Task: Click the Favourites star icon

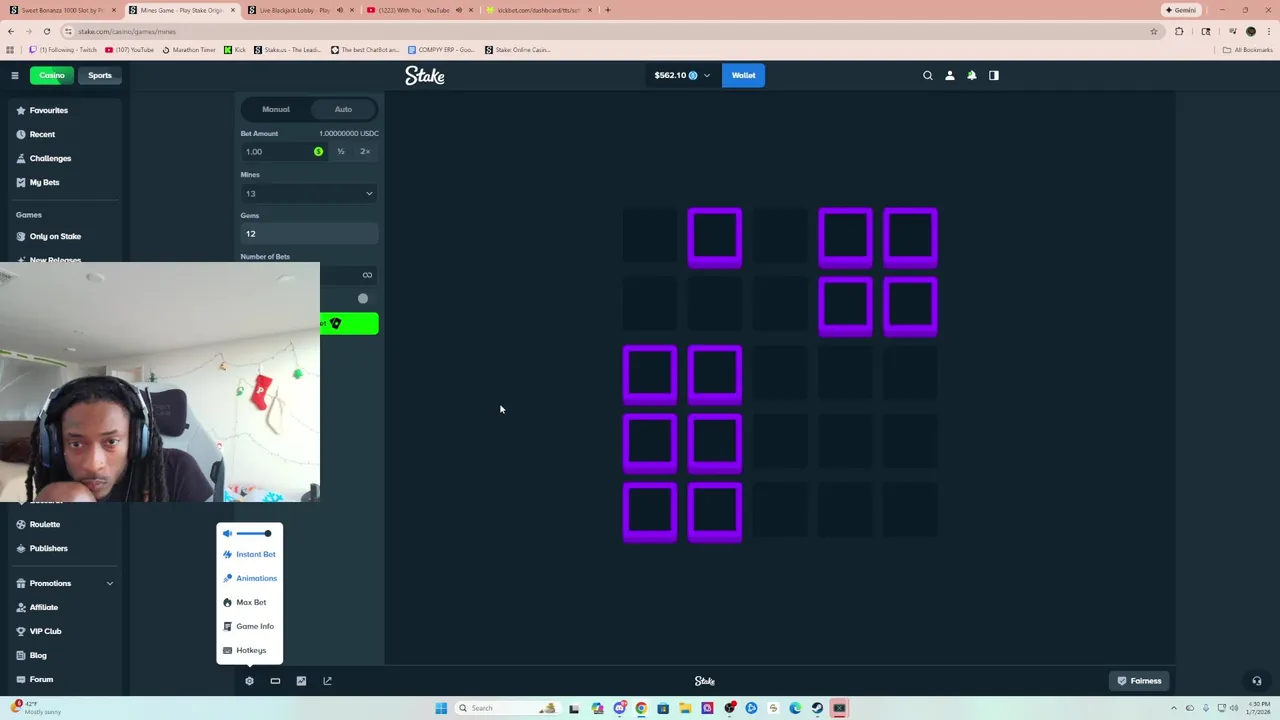Action: tap(21, 110)
